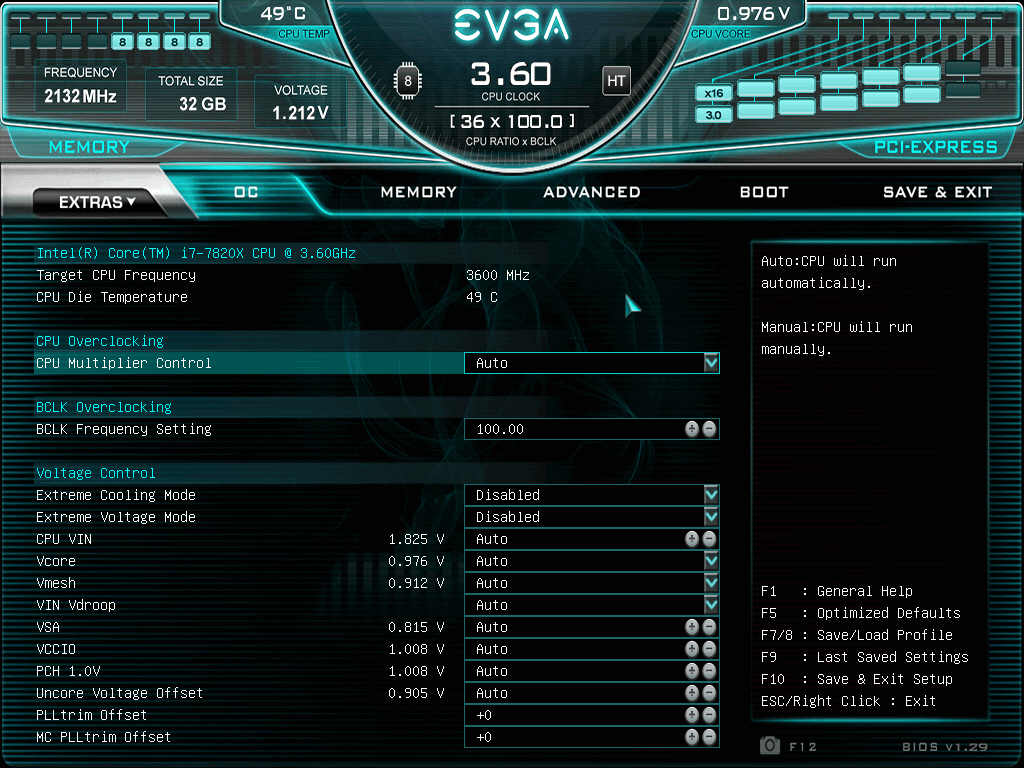
Task: Increase BCLK Frequency Setting with plus icon
Action: tap(692, 429)
